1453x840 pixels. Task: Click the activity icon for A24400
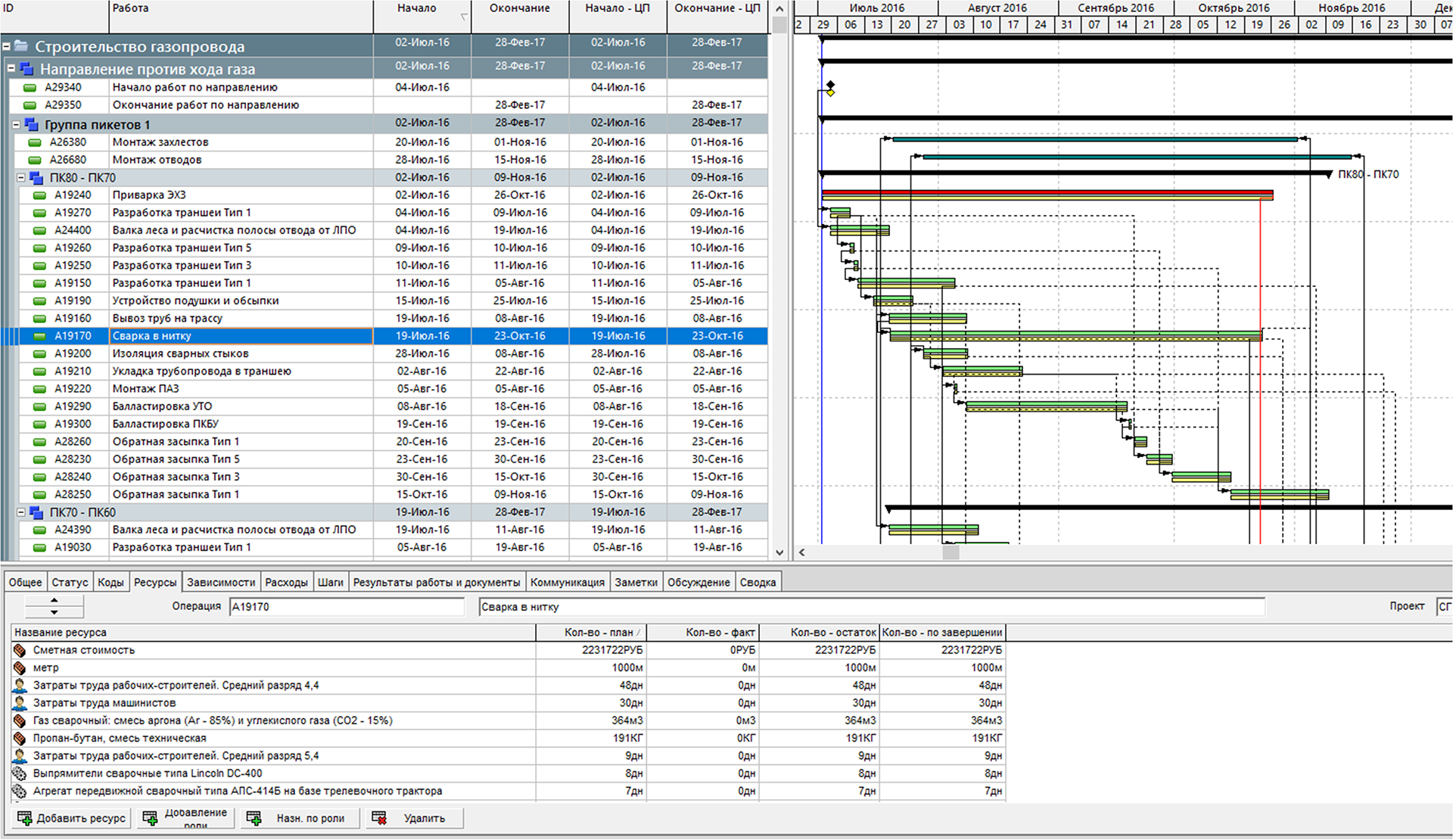pyautogui.click(x=39, y=230)
